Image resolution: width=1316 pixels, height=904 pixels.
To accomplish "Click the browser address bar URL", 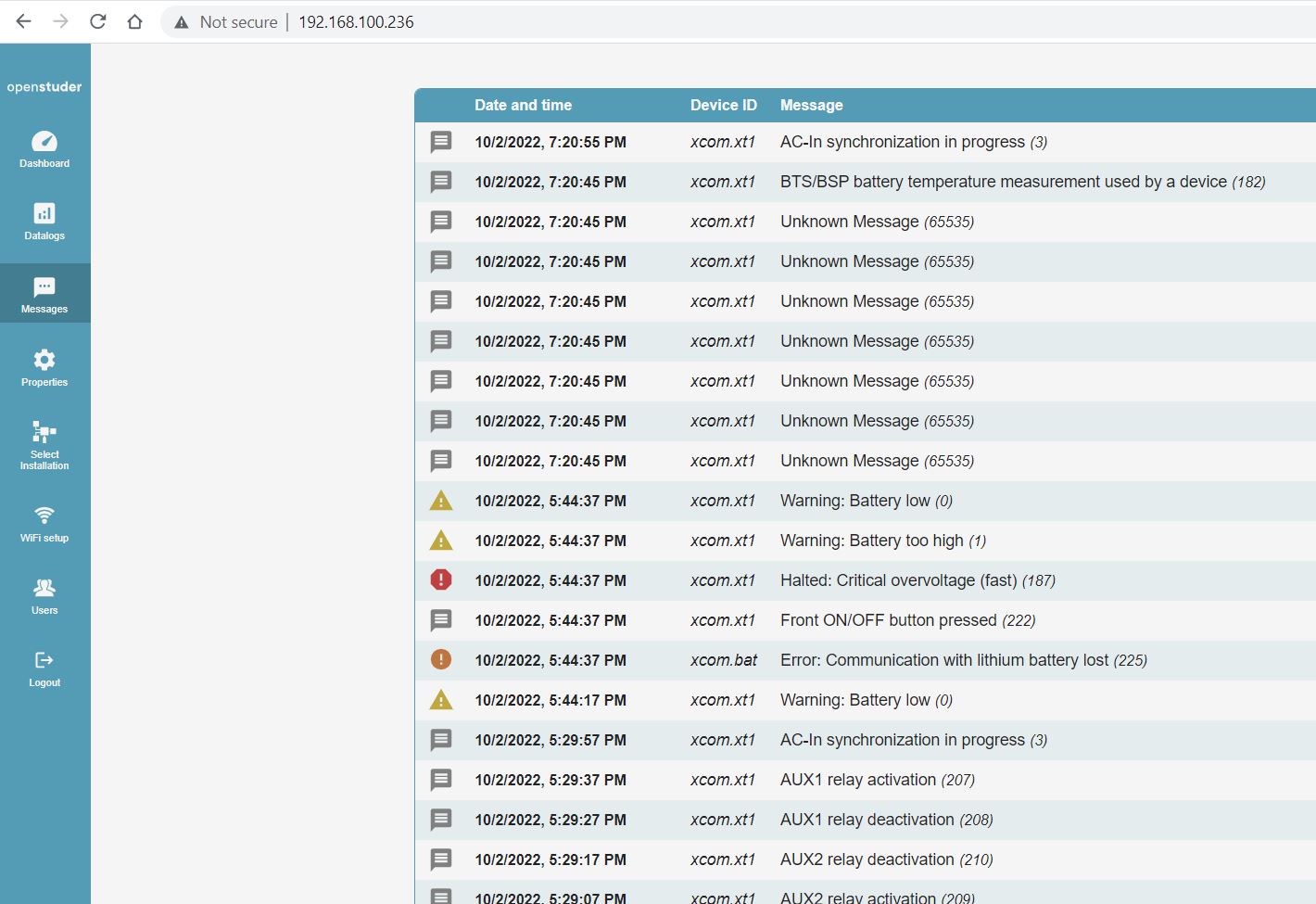I will [356, 22].
